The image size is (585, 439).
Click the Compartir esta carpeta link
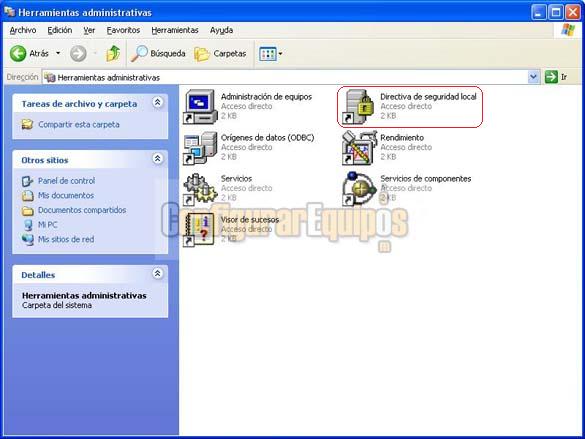point(79,125)
